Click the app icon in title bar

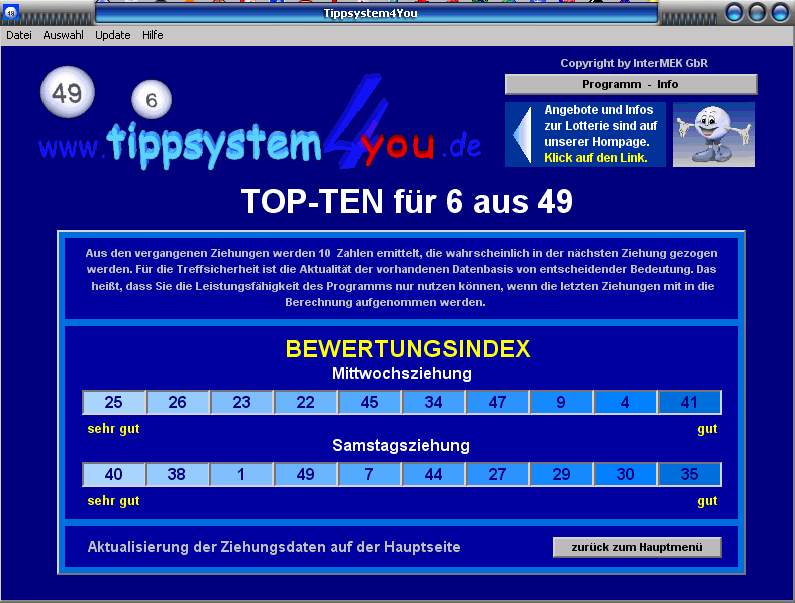tap(11, 12)
